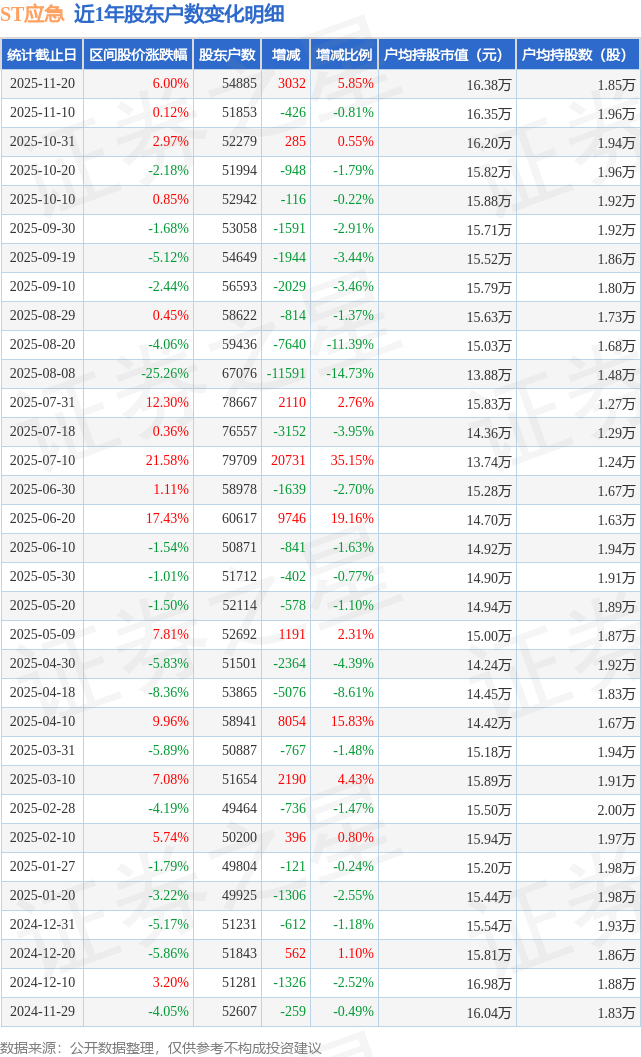Viewport: 641px width, 1057px height.
Task: Select the 2024-11-29 date cell
Action: [x=41, y=1012]
